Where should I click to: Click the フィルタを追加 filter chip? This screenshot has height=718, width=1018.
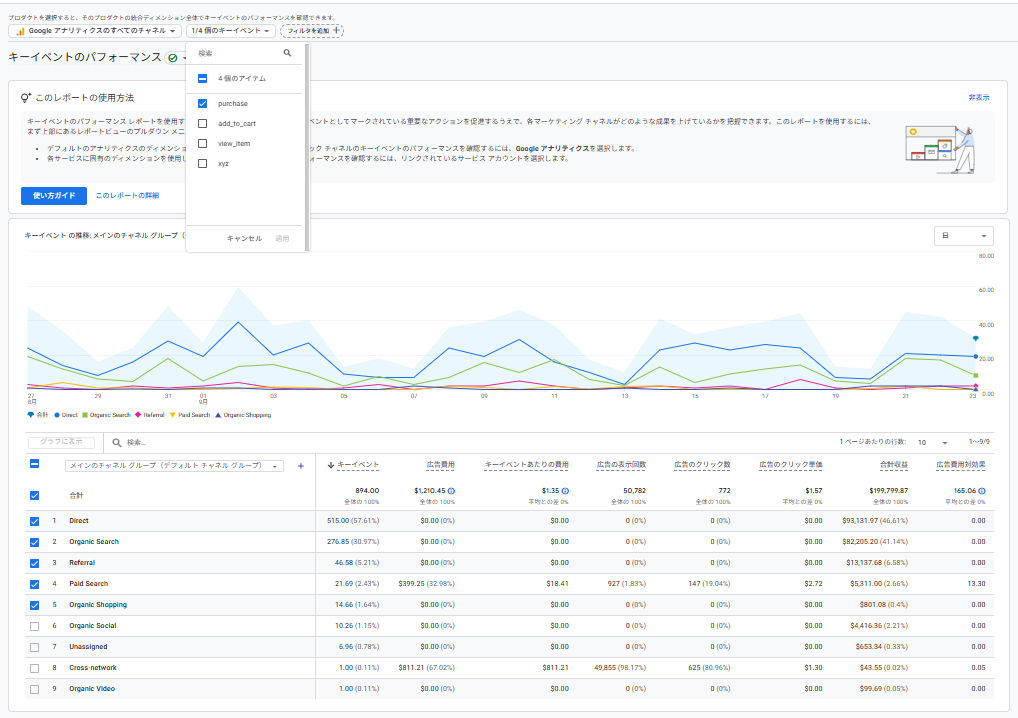[312, 31]
